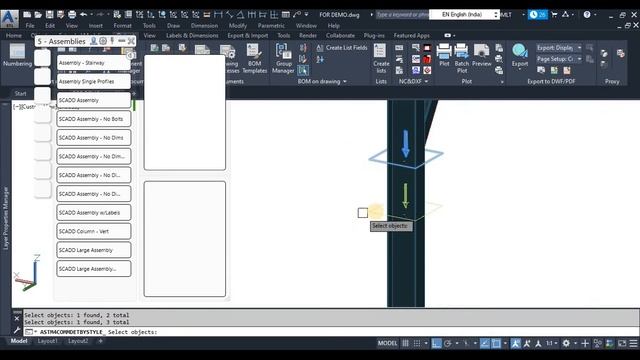Viewport: 640px width, 360px height.
Task: Select Assembly Single Profiles style
Action: pyautogui.click(x=93, y=82)
